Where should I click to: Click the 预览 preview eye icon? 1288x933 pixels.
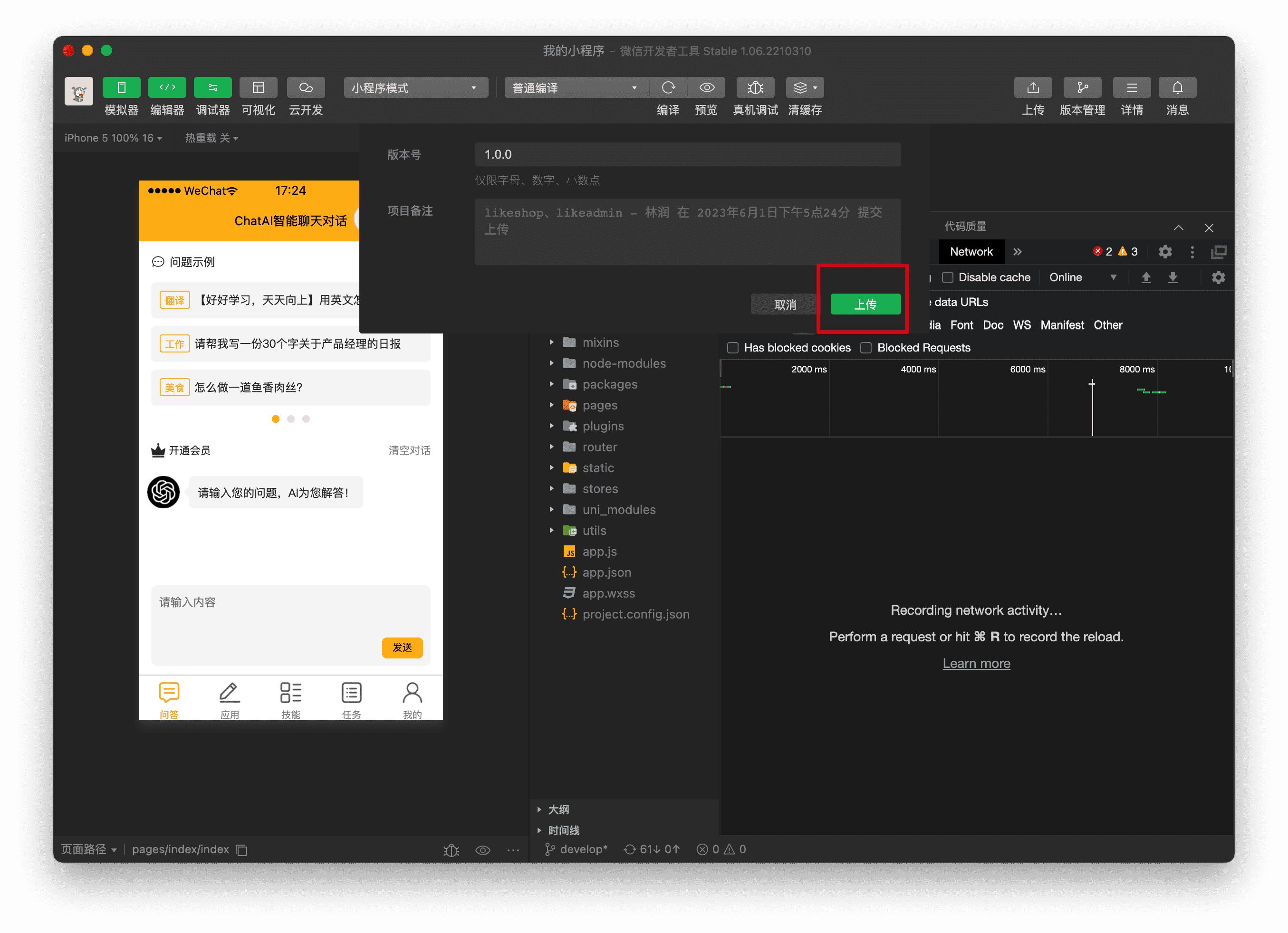pyautogui.click(x=706, y=87)
